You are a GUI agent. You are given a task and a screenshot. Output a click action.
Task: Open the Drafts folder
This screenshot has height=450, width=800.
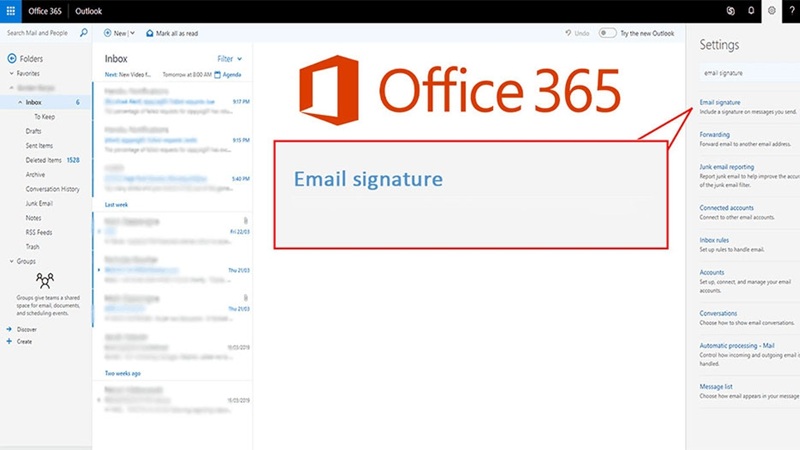33,131
